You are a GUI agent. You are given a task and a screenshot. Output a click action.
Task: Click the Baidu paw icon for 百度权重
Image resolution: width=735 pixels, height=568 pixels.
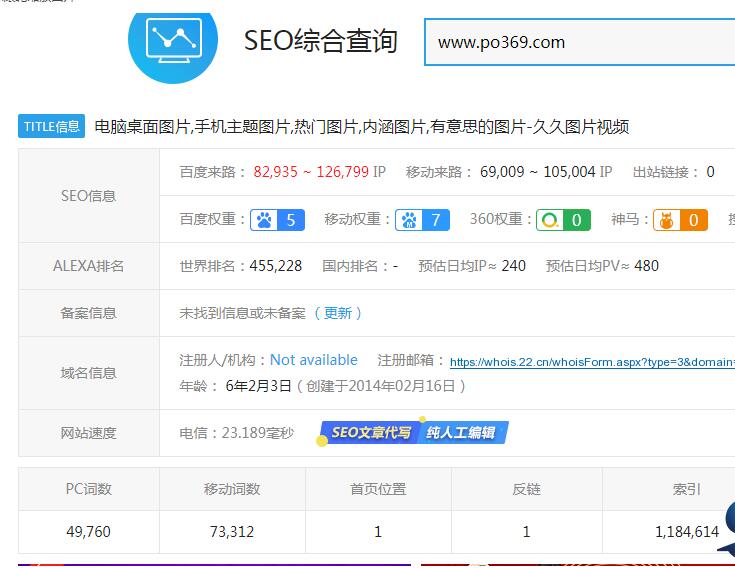click(x=264, y=220)
